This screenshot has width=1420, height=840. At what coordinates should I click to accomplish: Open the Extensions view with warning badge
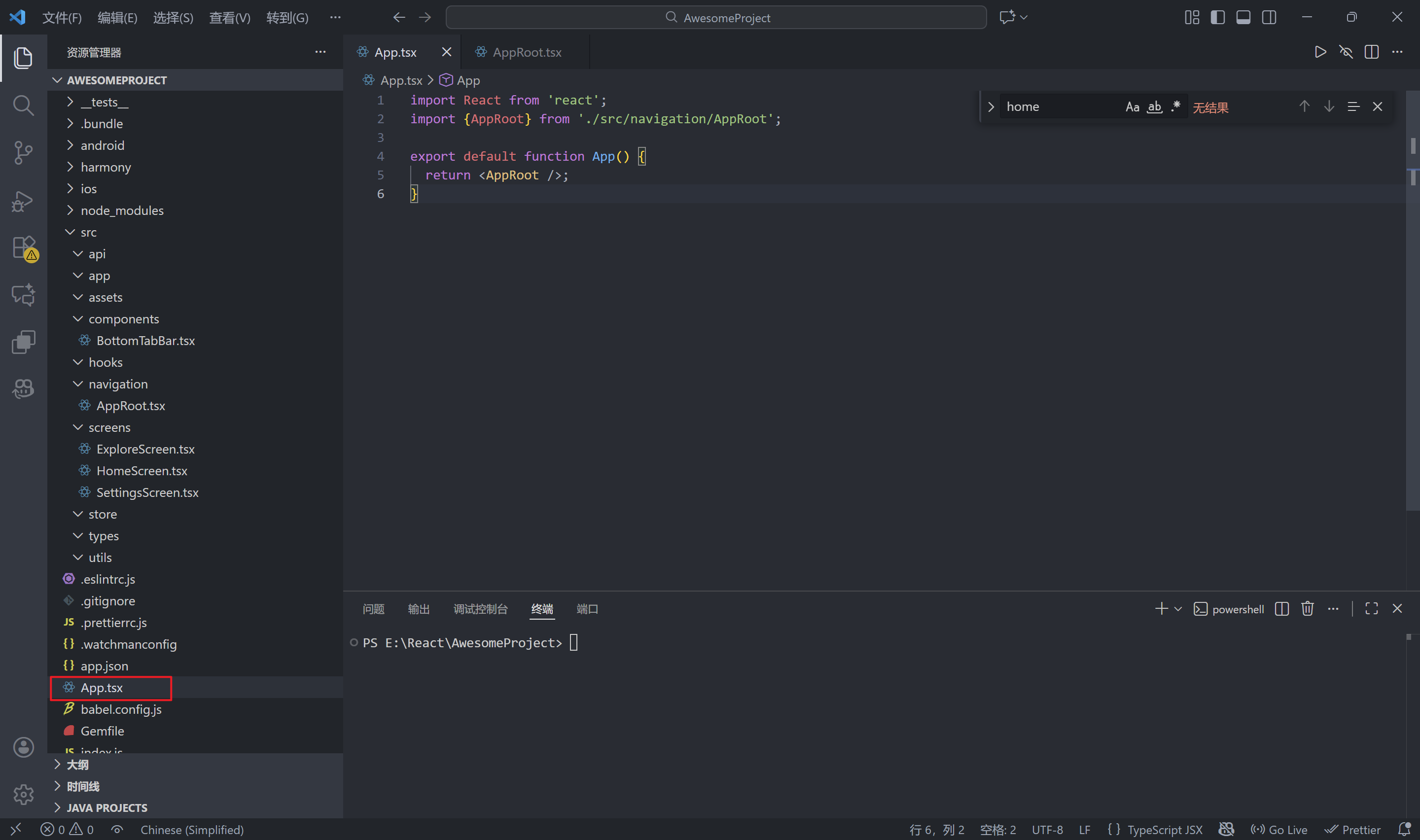[x=23, y=248]
